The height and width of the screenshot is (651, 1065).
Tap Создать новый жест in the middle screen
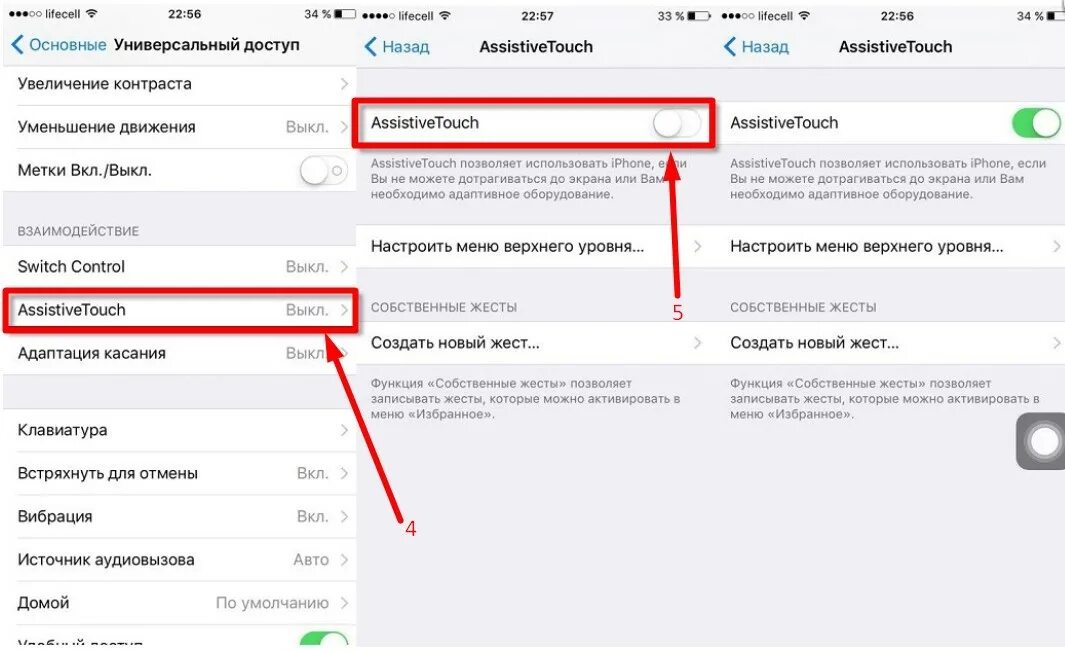tap(535, 342)
